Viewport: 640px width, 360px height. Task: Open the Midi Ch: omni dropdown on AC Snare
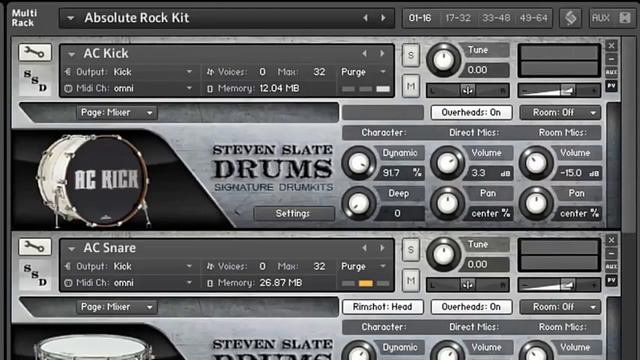click(129, 282)
